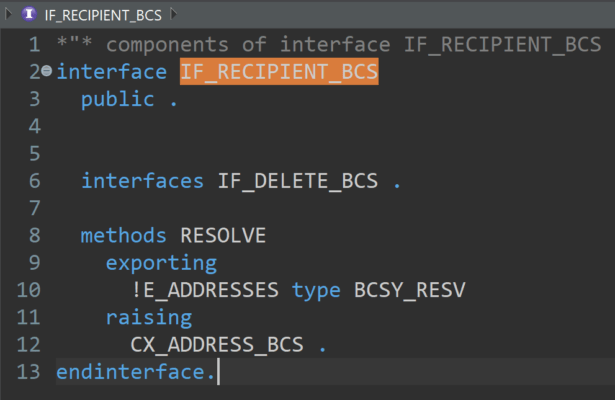The height and width of the screenshot is (400, 615).
Task: Click the exporting keyword
Action: pyautogui.click(x=161, y=263)
